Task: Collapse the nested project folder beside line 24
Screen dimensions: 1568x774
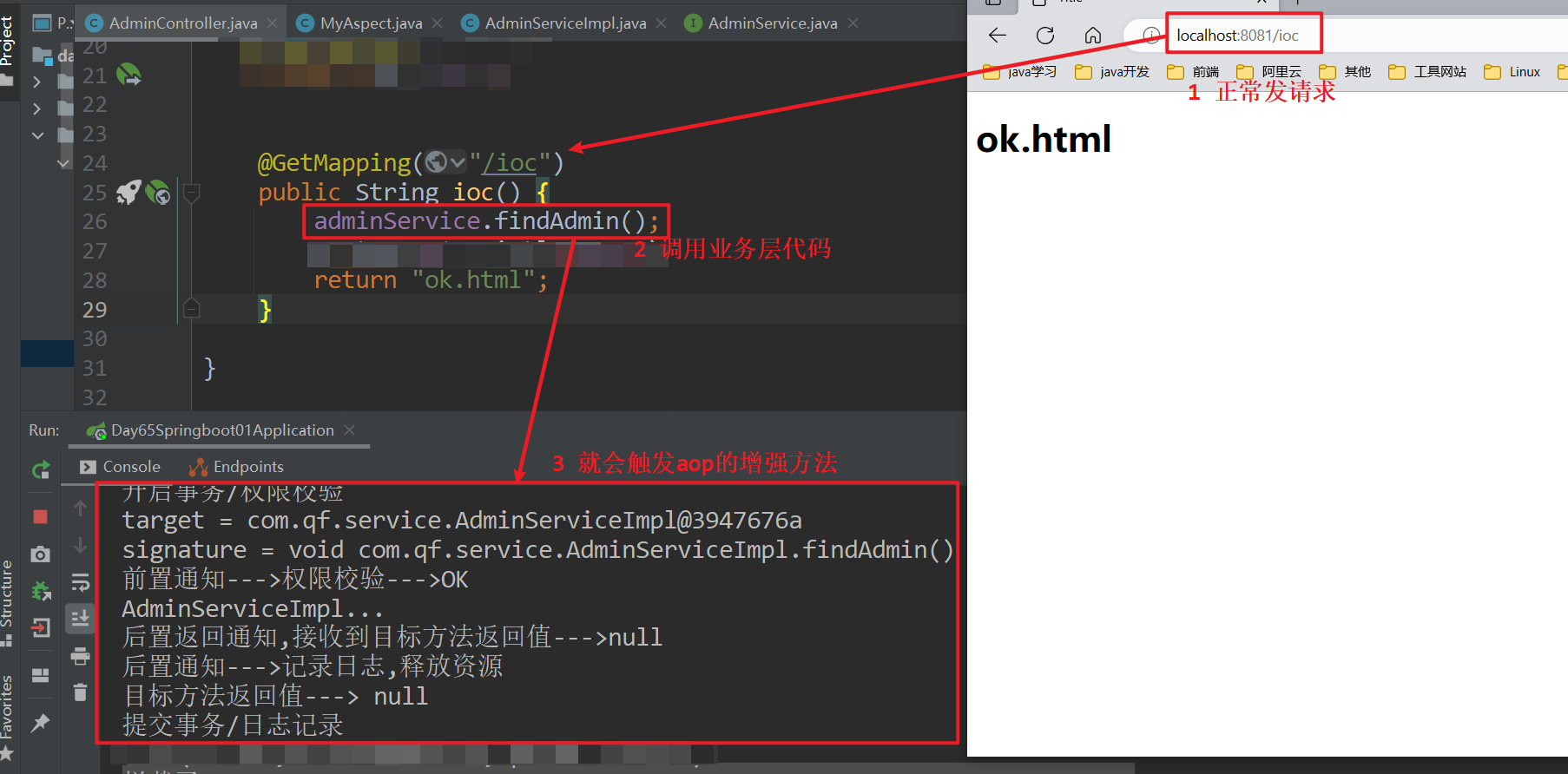Action: (63, 162)
